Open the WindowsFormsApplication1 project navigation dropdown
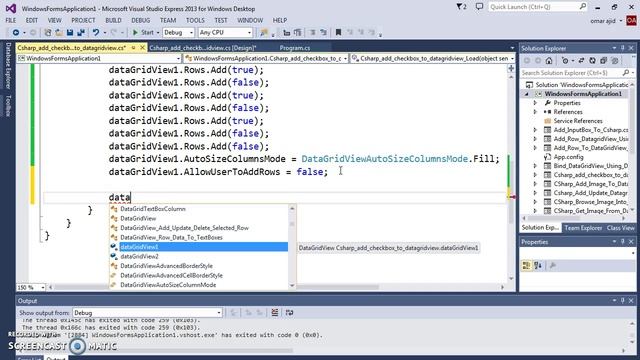Screen dimensions: 640x360 pyautogui.click(x=99, y=58)
